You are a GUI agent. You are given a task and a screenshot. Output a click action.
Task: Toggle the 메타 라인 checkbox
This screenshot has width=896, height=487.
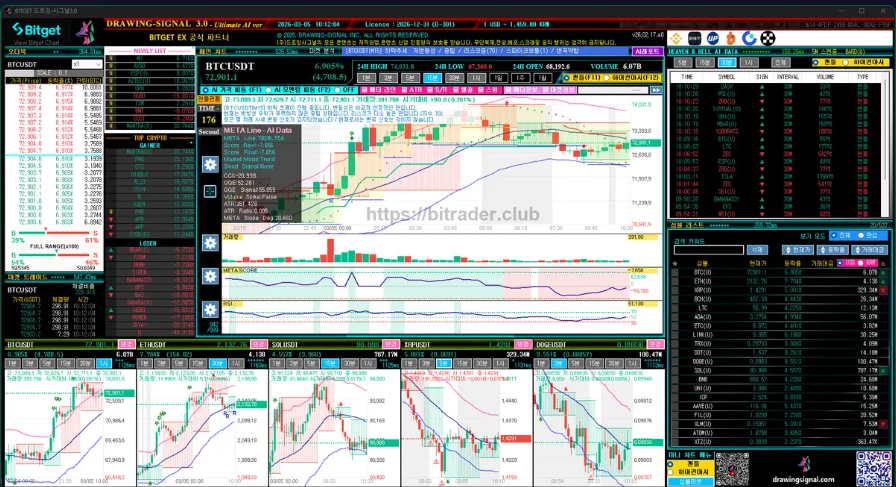[x=364, y=90]
